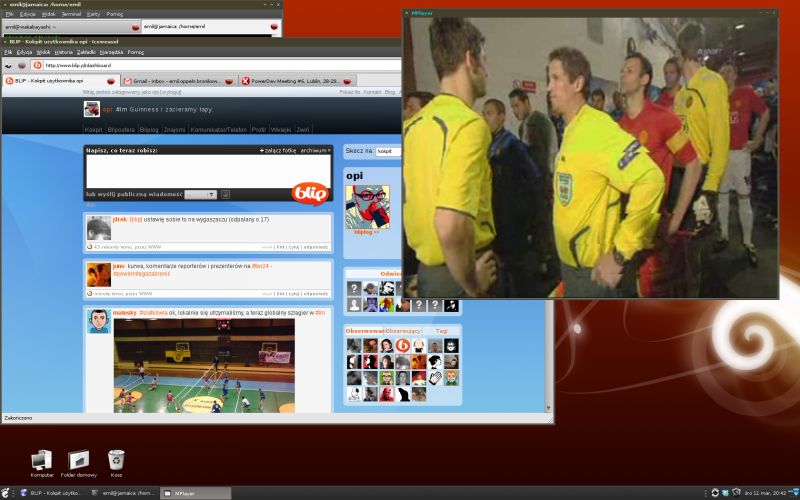The image size is (800, 500).
Task: Switch to the Gmail Inbox browser tab
Action: tap(179, 81)
